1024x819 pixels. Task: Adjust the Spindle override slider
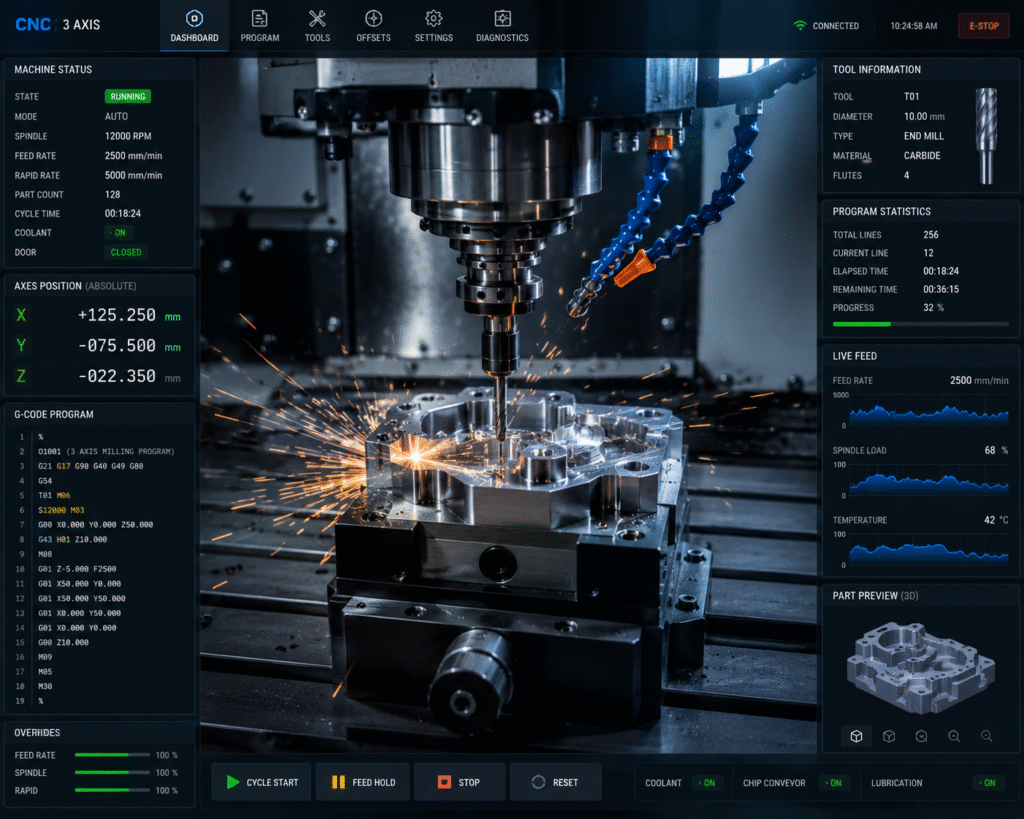tap(112, 773)
